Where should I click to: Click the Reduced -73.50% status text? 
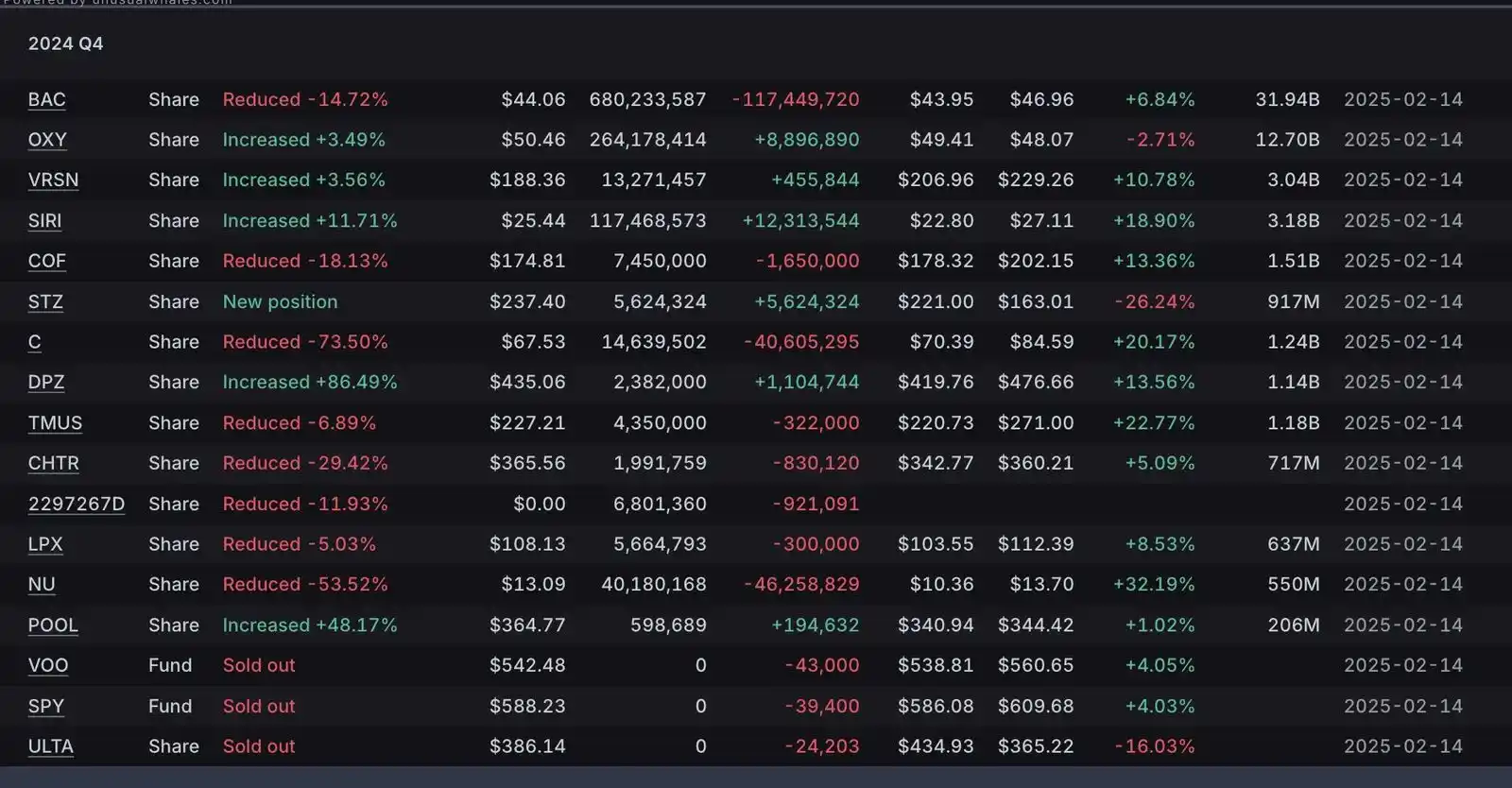coord(304,342)
